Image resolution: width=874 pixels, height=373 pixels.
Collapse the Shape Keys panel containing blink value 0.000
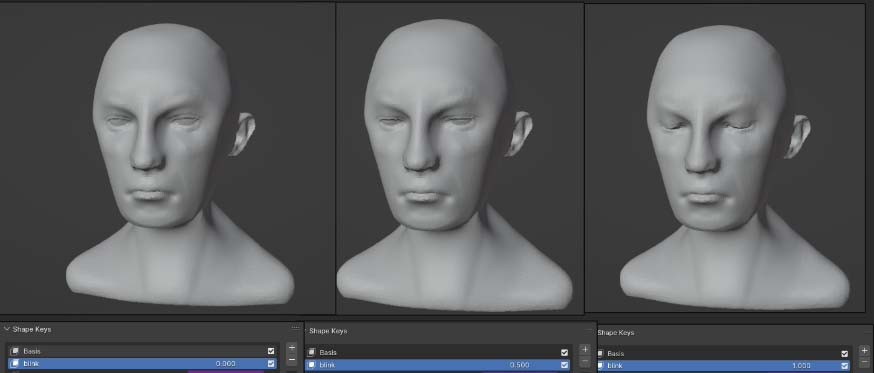tap(7, 329)
